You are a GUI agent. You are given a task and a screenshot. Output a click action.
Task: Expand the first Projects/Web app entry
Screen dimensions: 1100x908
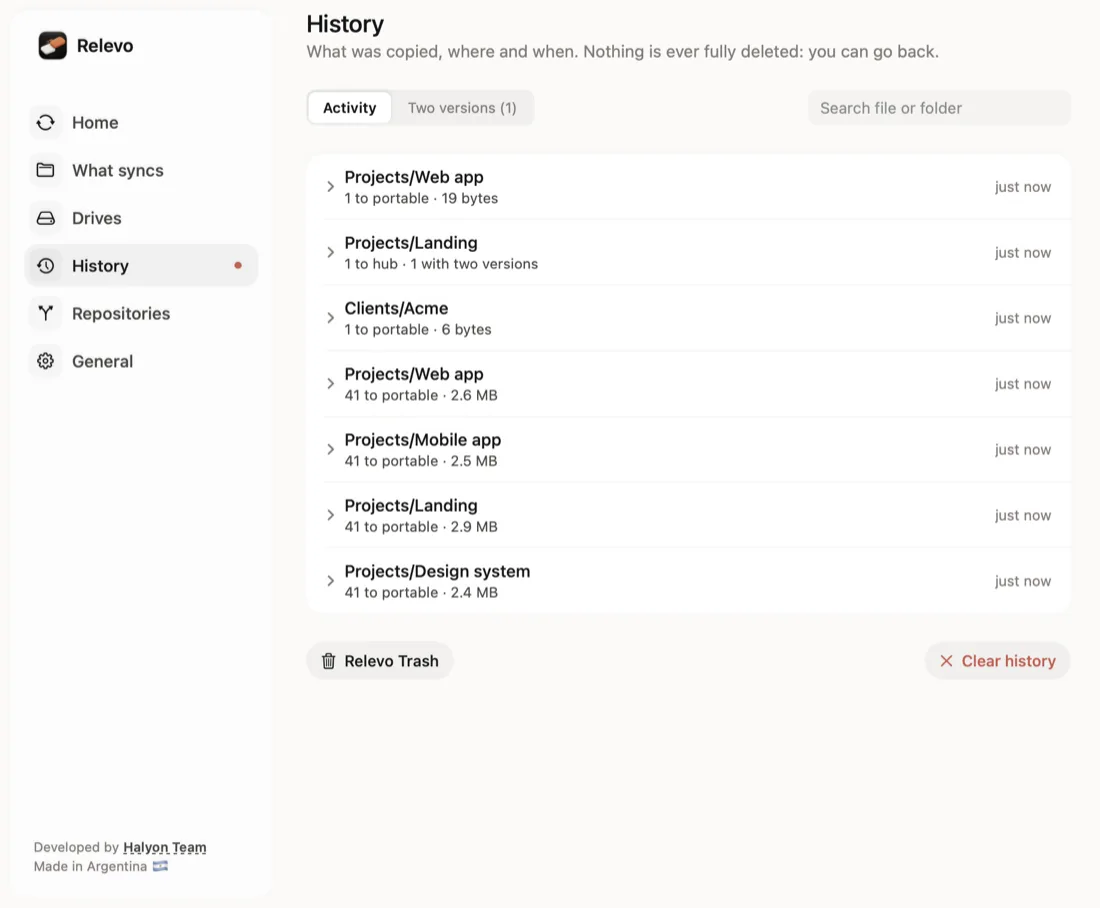point(330,187)
